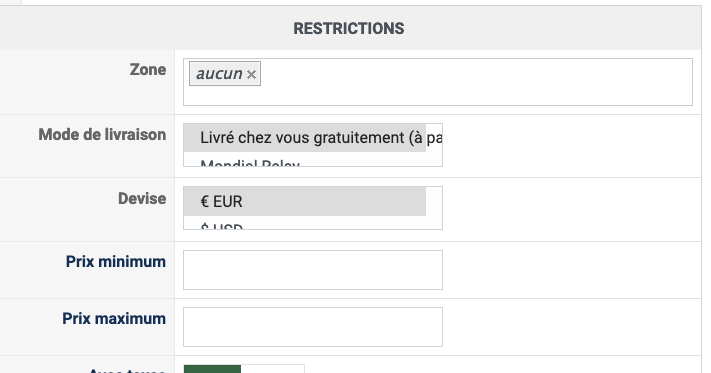
Task: Click the "Zone" field label
Action: pyautogui.click(x=148, y=70)
